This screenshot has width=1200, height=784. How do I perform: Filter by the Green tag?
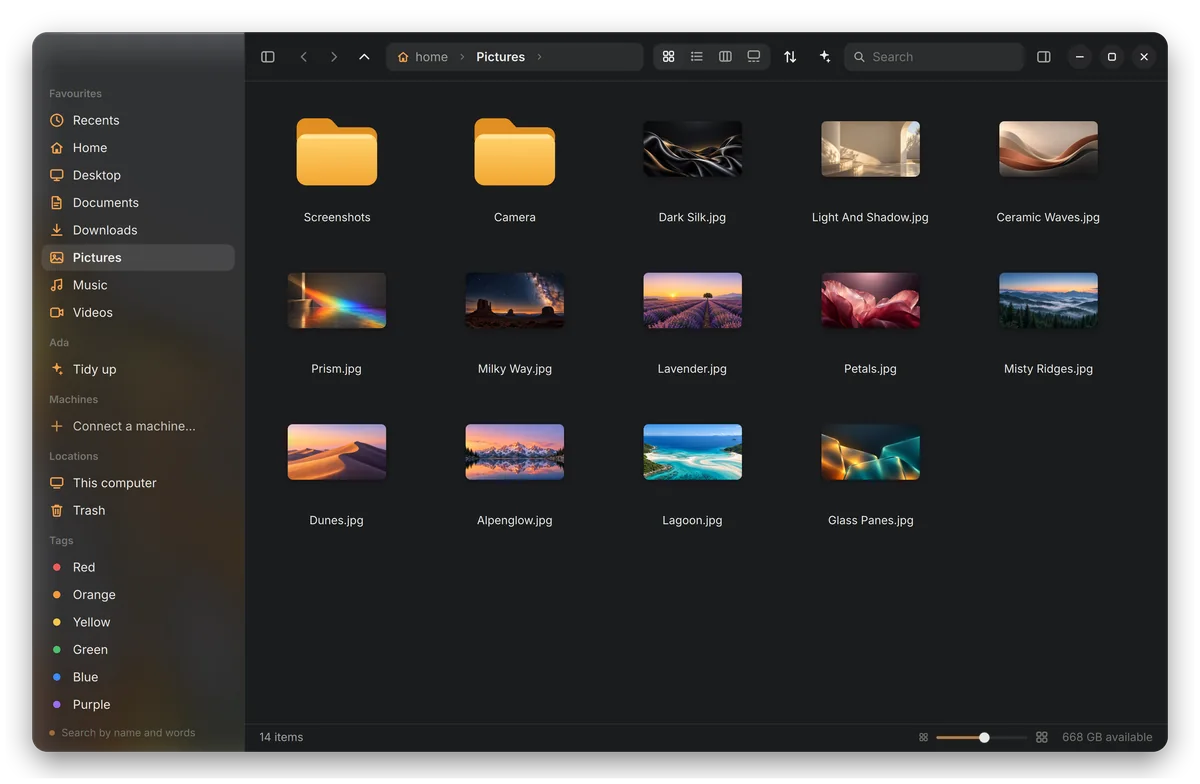[x=138, y=649]
